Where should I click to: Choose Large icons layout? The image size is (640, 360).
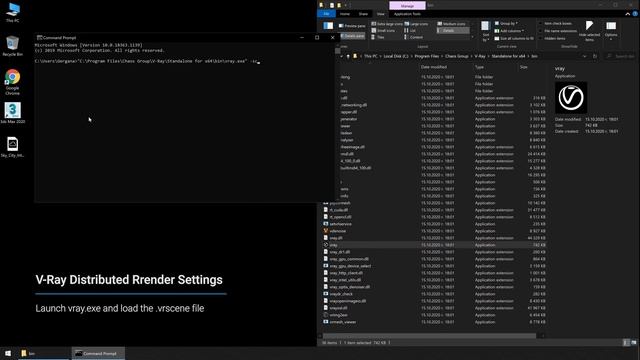pyautogui.click(x=417, y=24)
